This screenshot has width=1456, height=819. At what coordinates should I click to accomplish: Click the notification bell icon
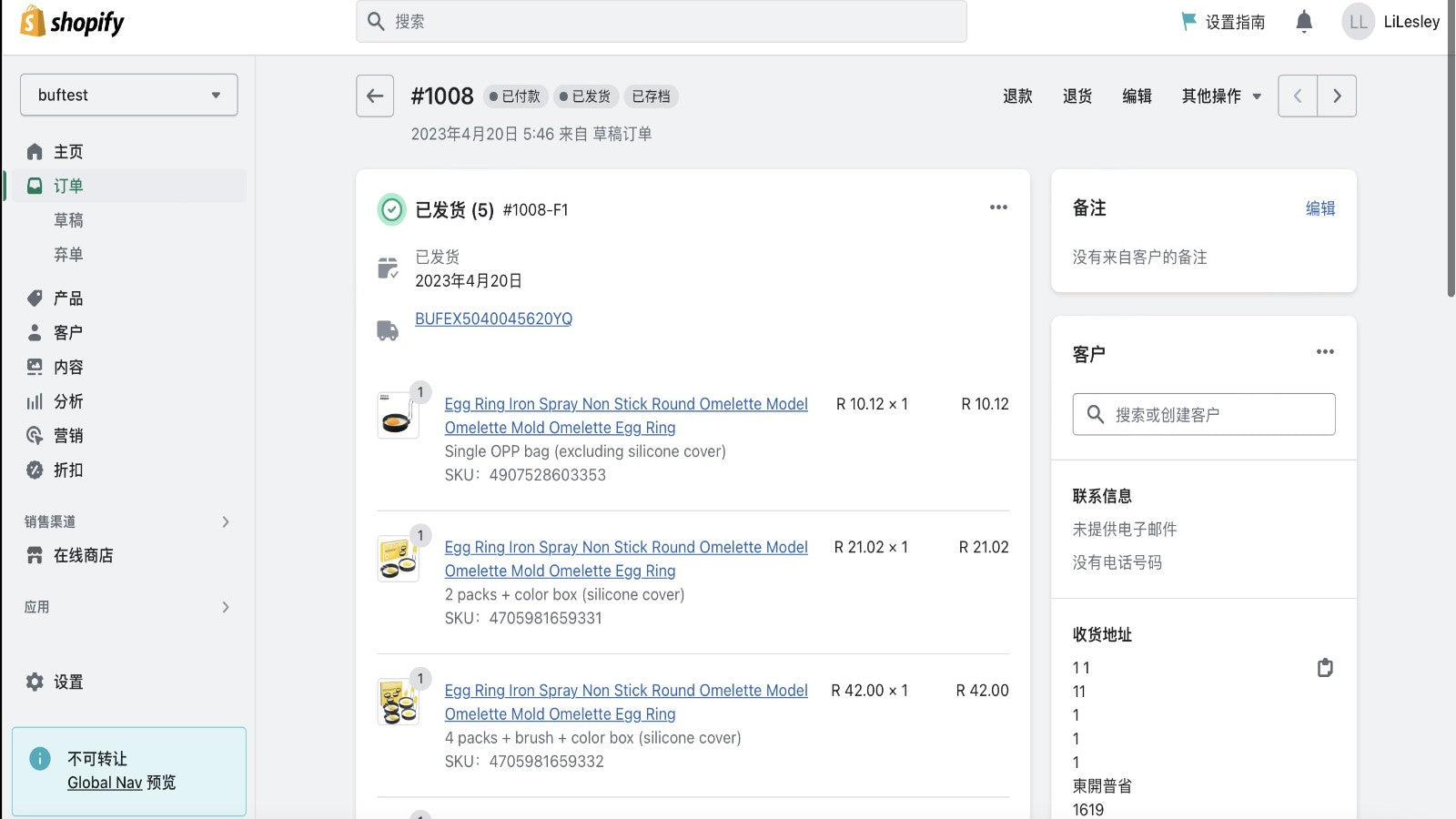click(1303, 22)
